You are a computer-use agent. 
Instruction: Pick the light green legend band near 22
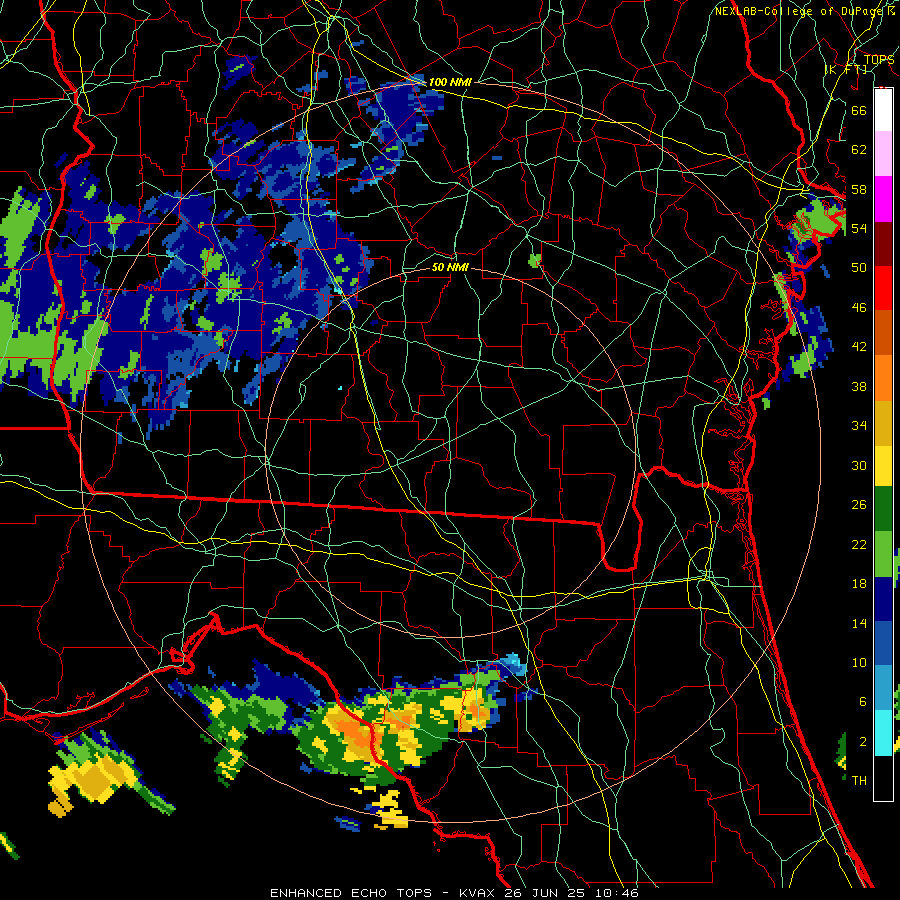click(x=883, y=554)
